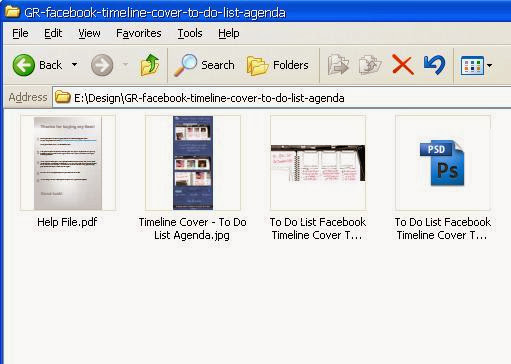
Task: Select the planner photo thumbnail
Action: tap(318, 163)
